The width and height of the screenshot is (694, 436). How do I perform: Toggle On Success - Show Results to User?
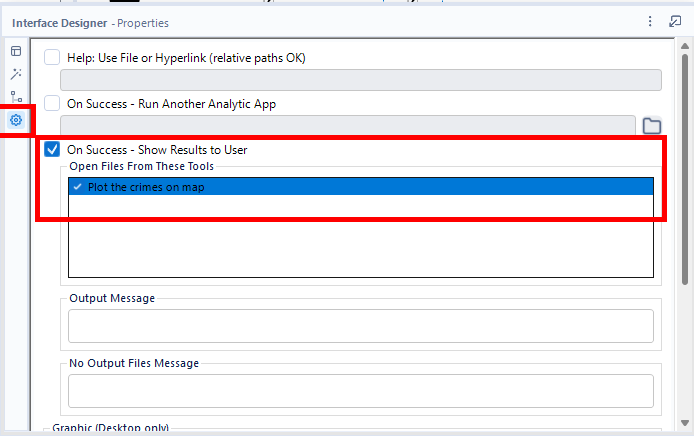(x=52, y=150)
